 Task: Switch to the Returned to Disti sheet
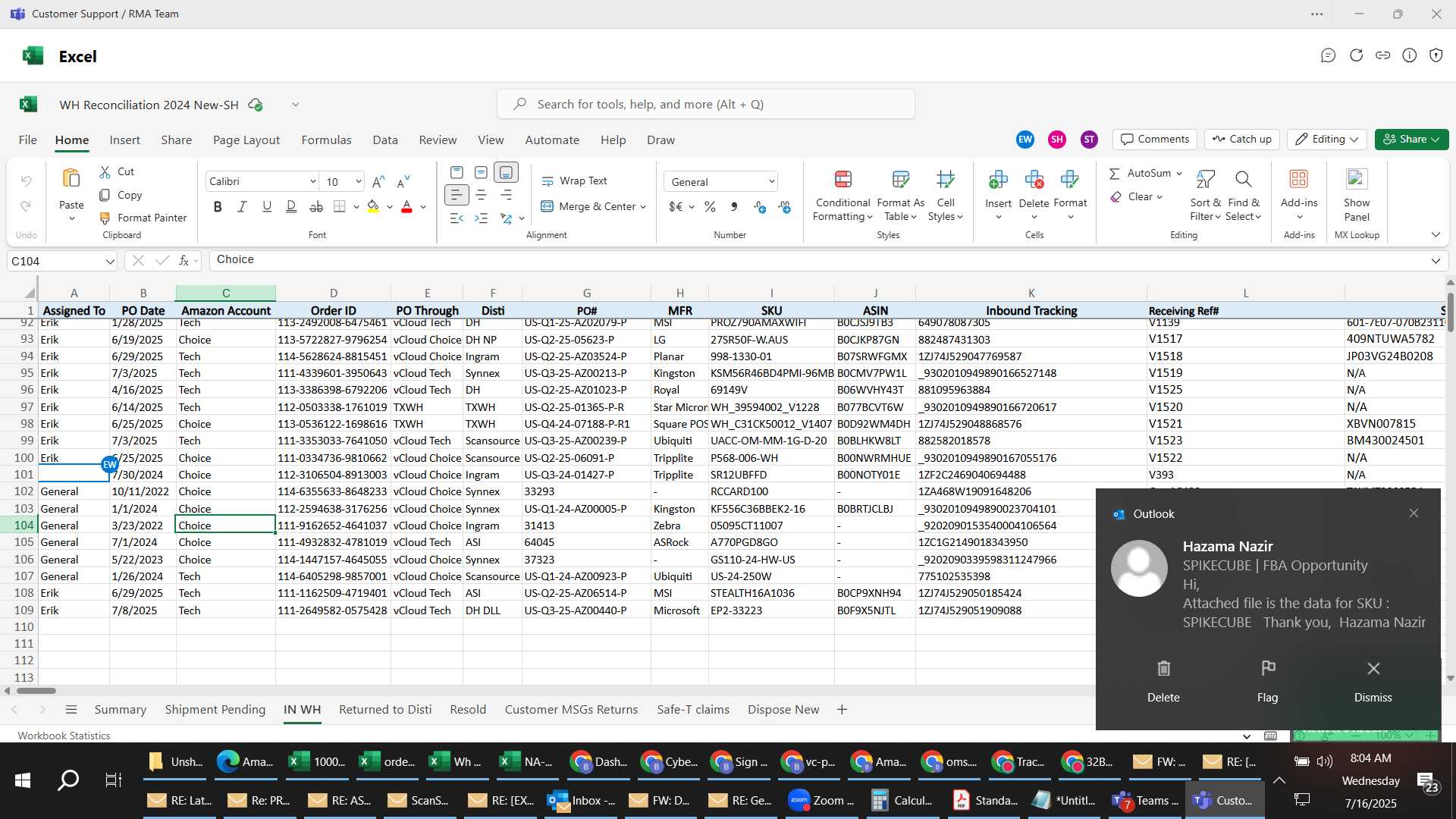[x=385, y=710]
